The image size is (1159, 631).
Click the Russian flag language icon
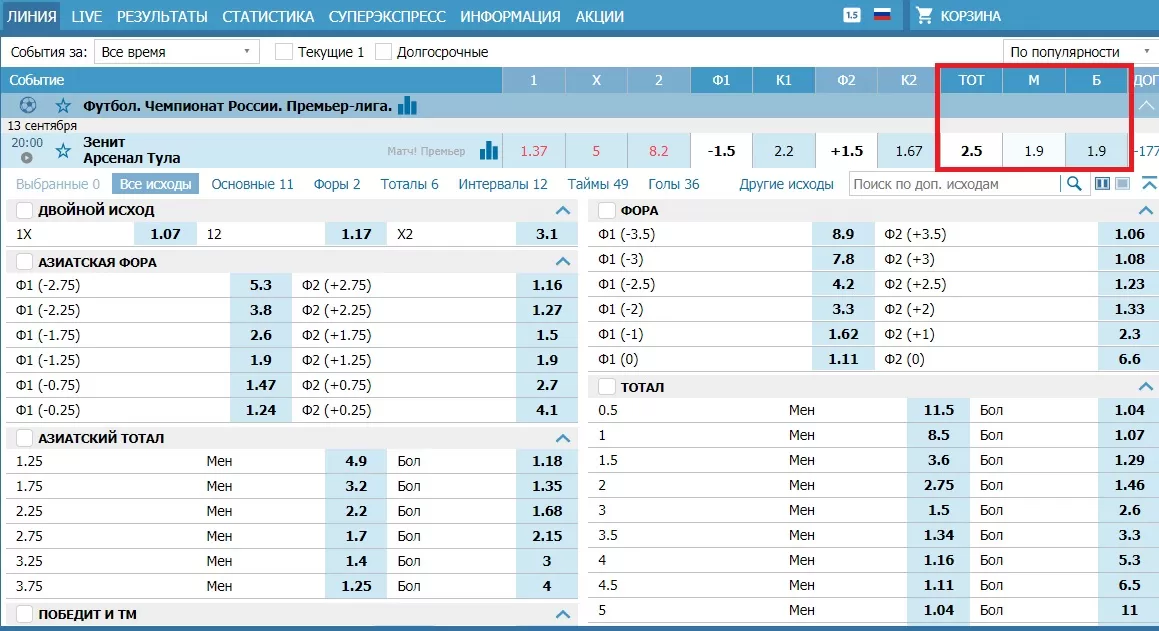[882, 15]
